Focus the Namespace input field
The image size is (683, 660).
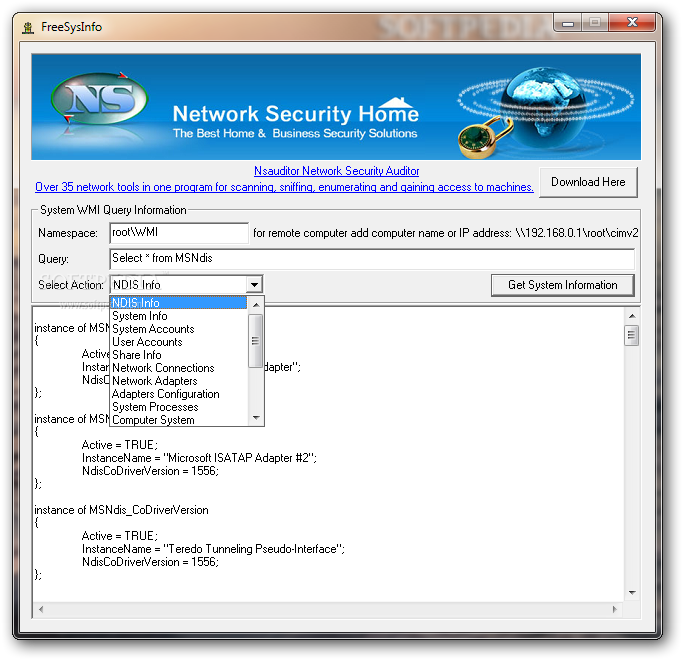(179, 233)
